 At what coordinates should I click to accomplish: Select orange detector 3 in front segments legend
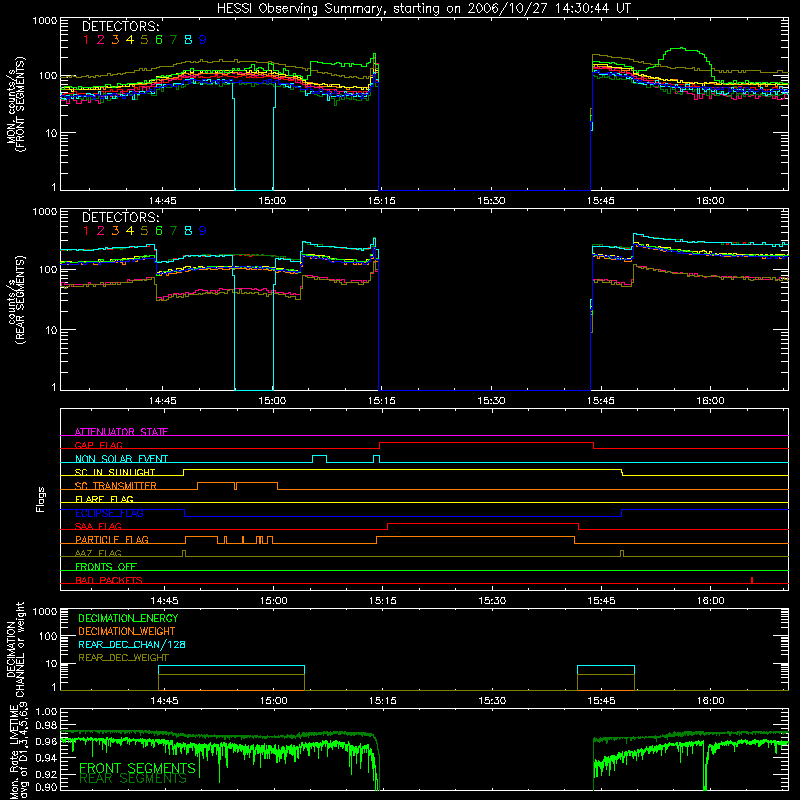[115, 40]
